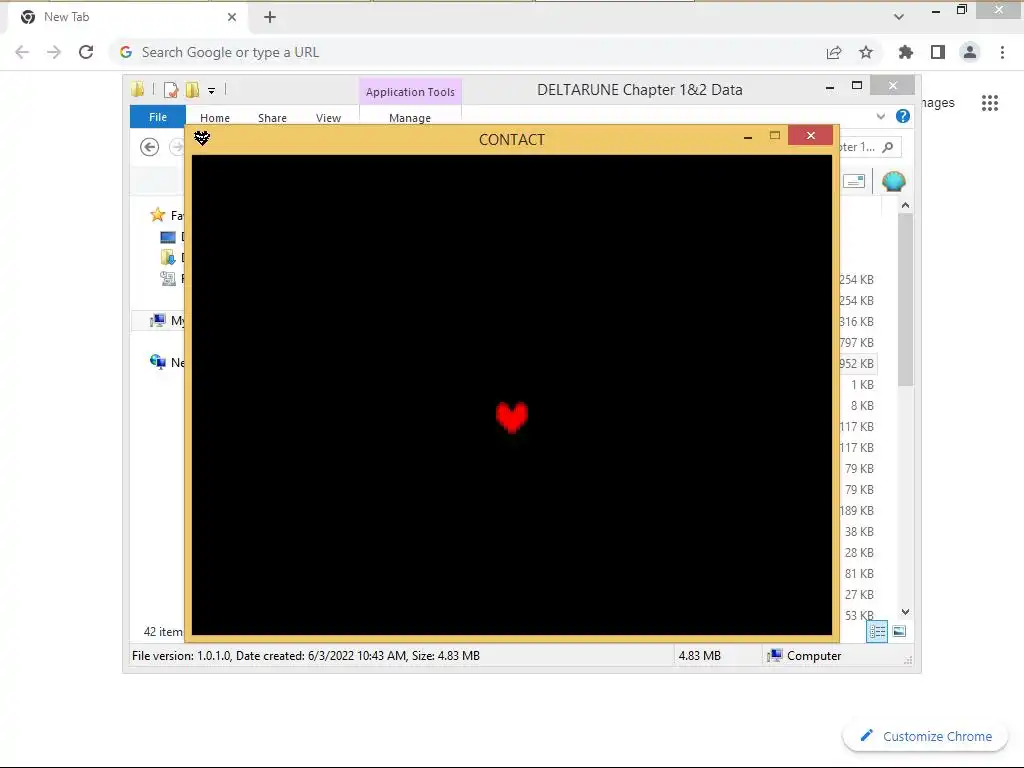
Task: Click the 316 KB file size cell
Action: [857, 322]
